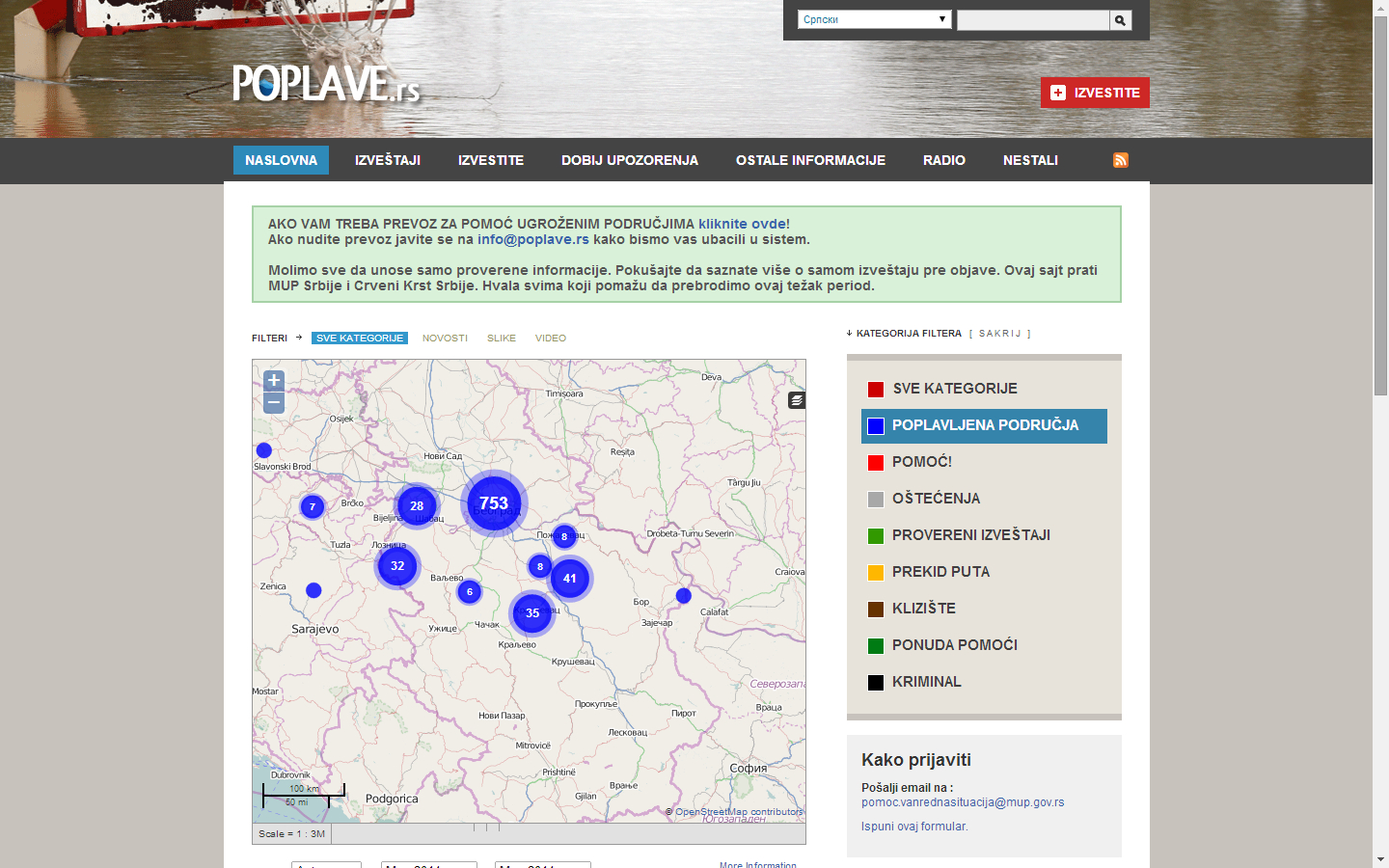Open the RSS feed icon
Viewport: 1389px width, 868px height.
(1121, 160)
